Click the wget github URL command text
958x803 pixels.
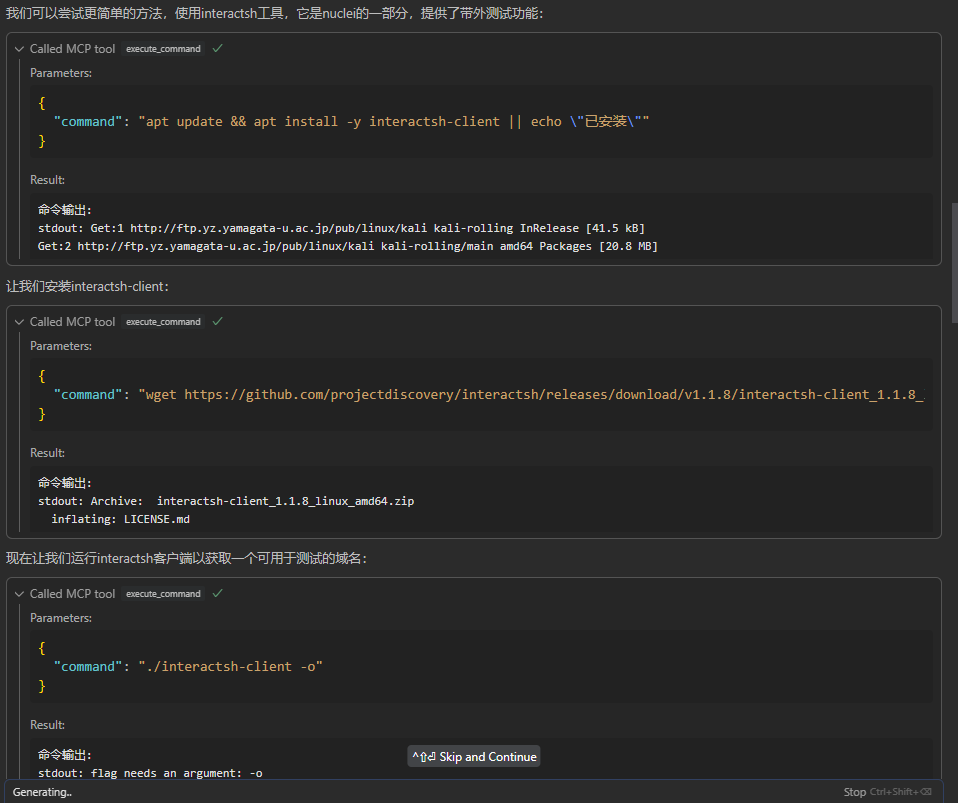point(530,394)
